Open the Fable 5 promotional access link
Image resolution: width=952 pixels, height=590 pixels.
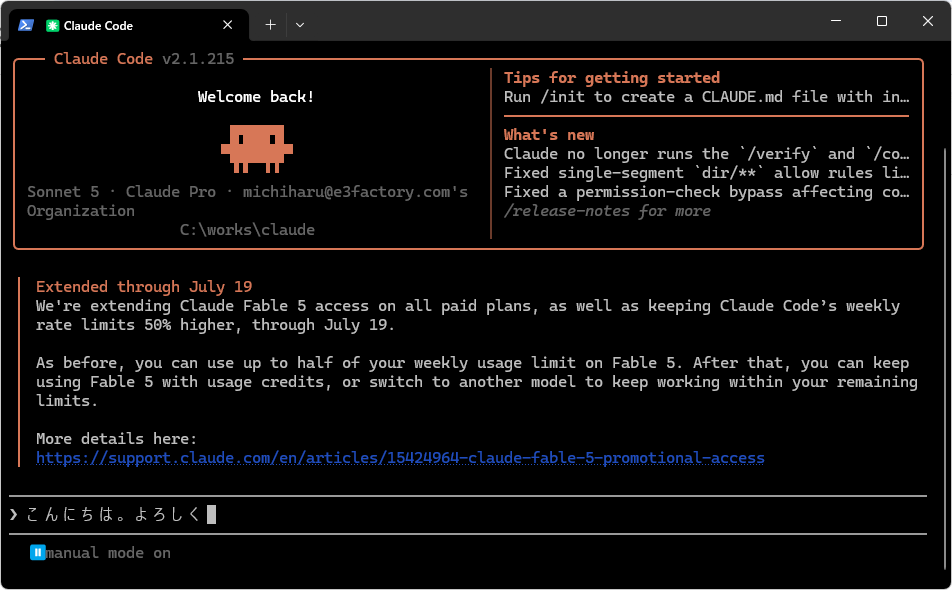click(400, 458)
